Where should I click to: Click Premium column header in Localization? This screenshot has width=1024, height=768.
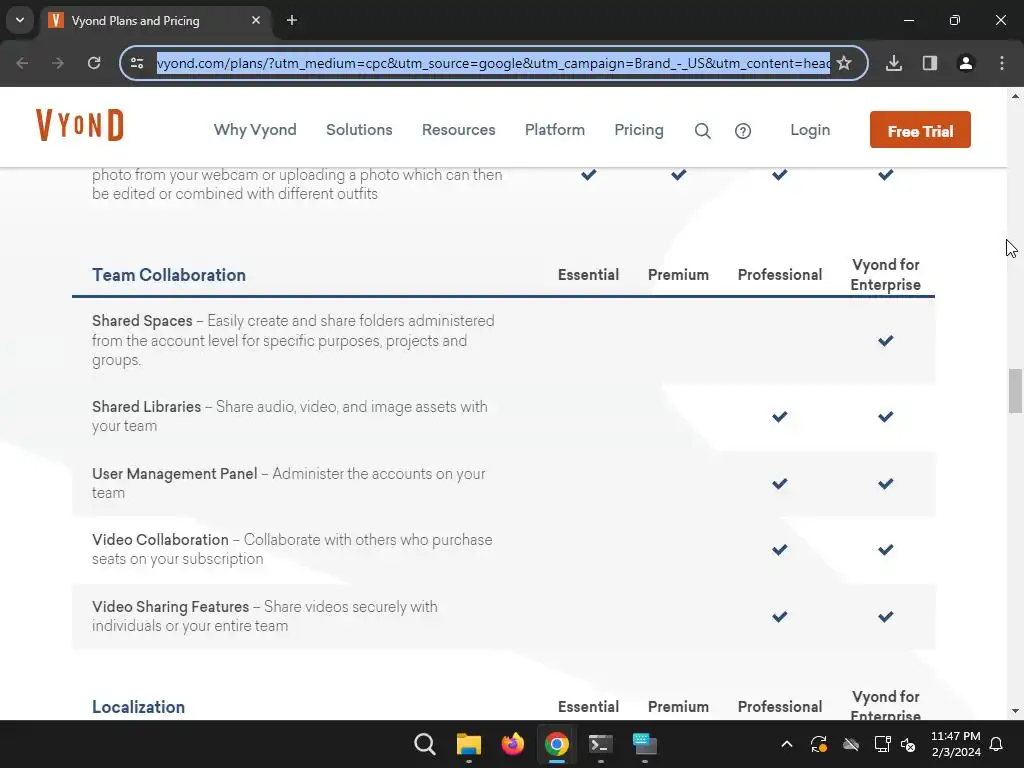[x=678, y=707]
